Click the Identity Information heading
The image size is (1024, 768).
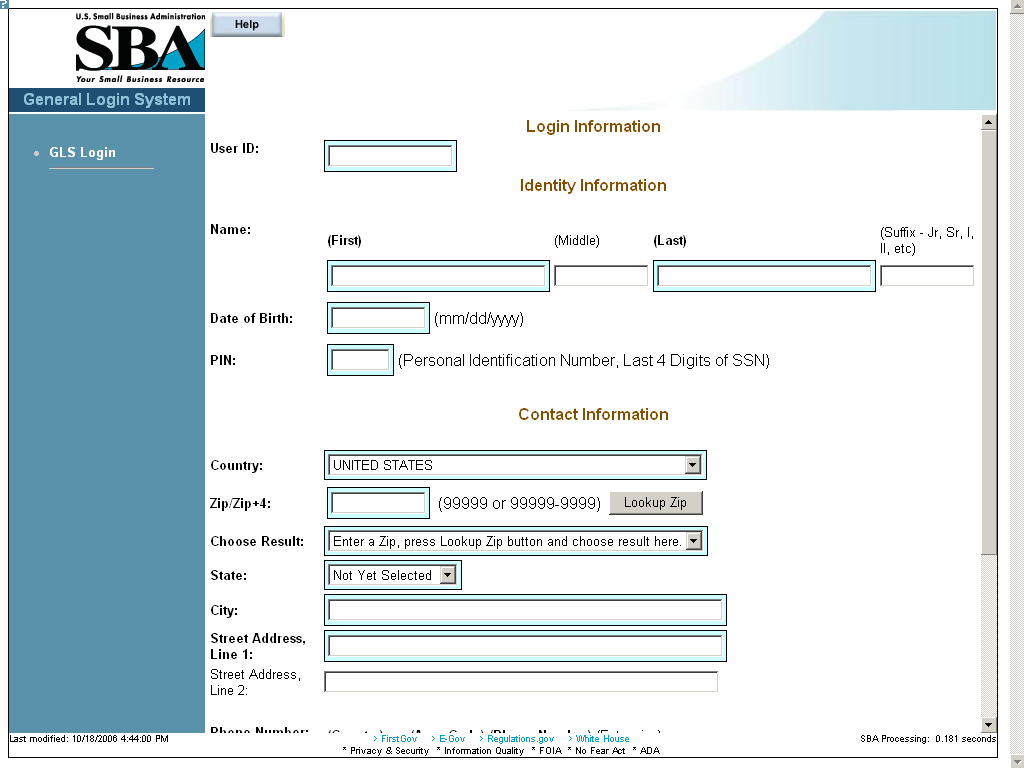pos(593,185)
